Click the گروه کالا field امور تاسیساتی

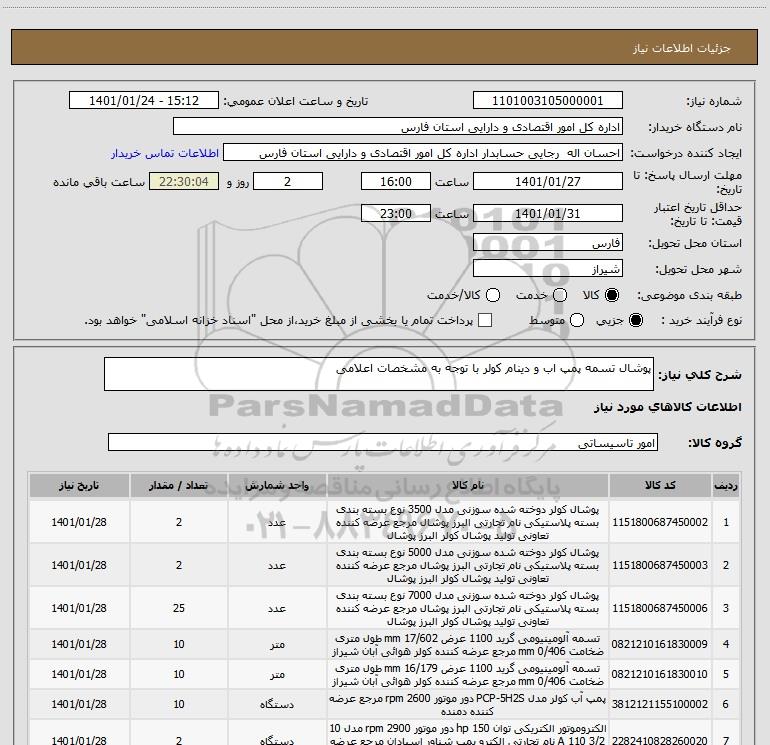pos(383,442)
